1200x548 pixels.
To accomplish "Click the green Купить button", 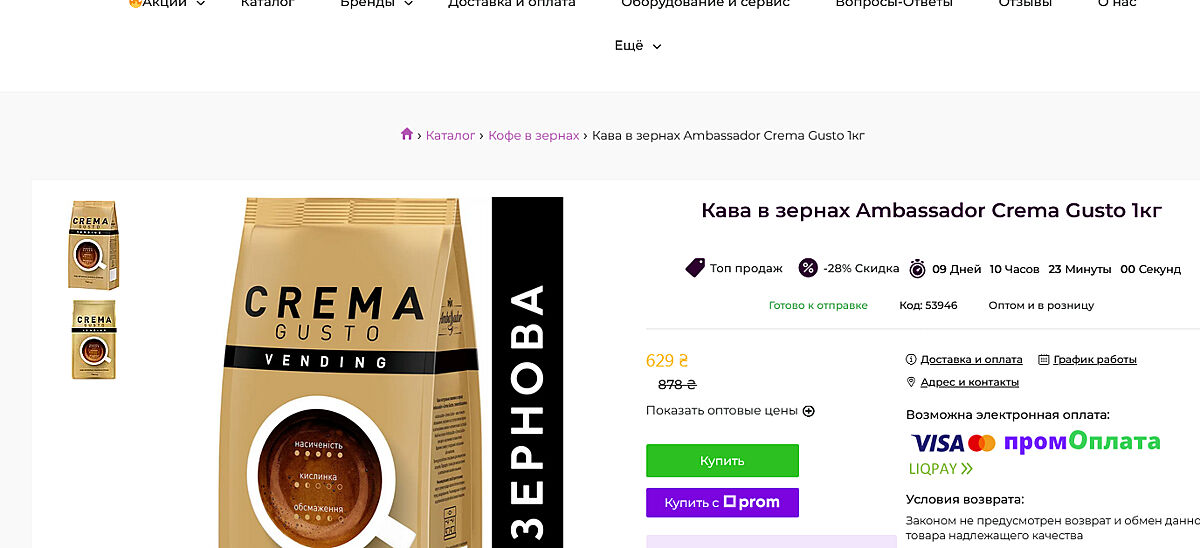I will (722, 461).
